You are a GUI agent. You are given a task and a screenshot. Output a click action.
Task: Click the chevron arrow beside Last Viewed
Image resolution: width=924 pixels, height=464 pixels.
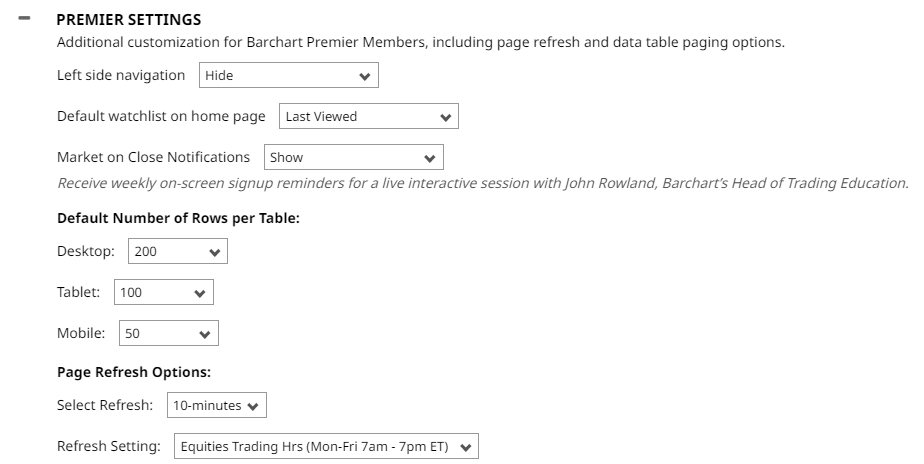(x=445, y=117)
